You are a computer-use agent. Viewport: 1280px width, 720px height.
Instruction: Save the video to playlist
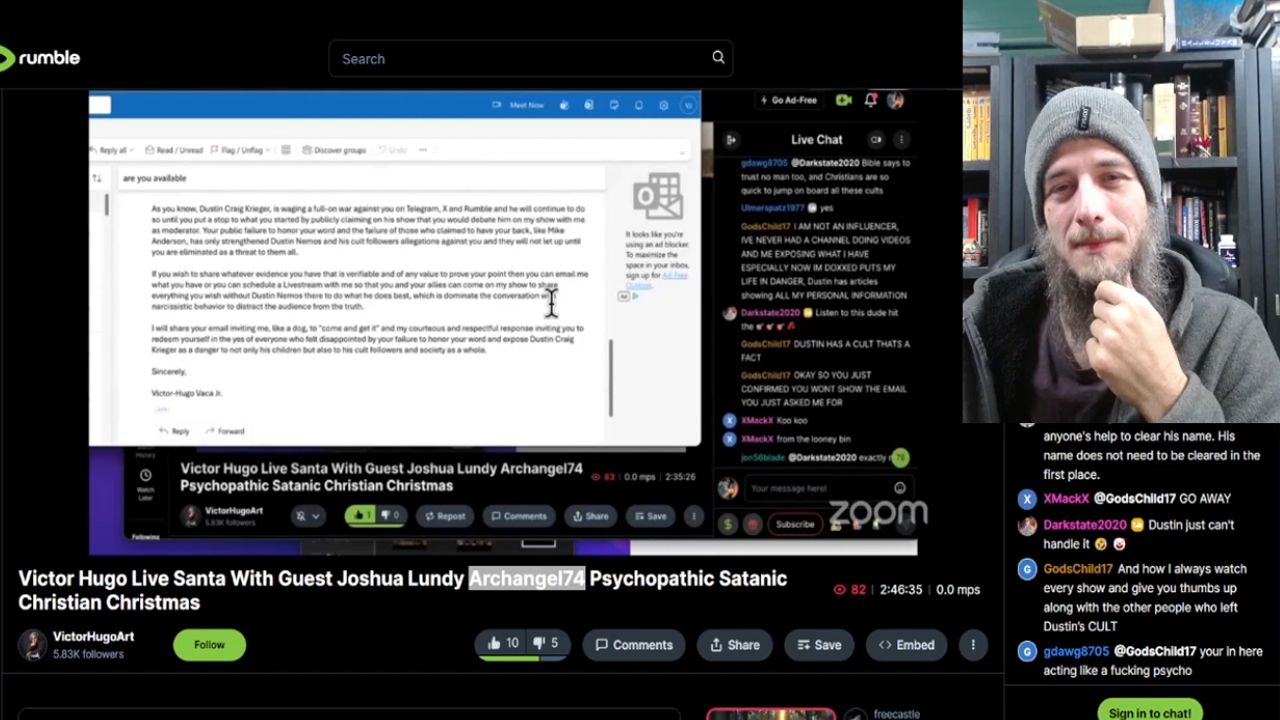coord(818,645)
